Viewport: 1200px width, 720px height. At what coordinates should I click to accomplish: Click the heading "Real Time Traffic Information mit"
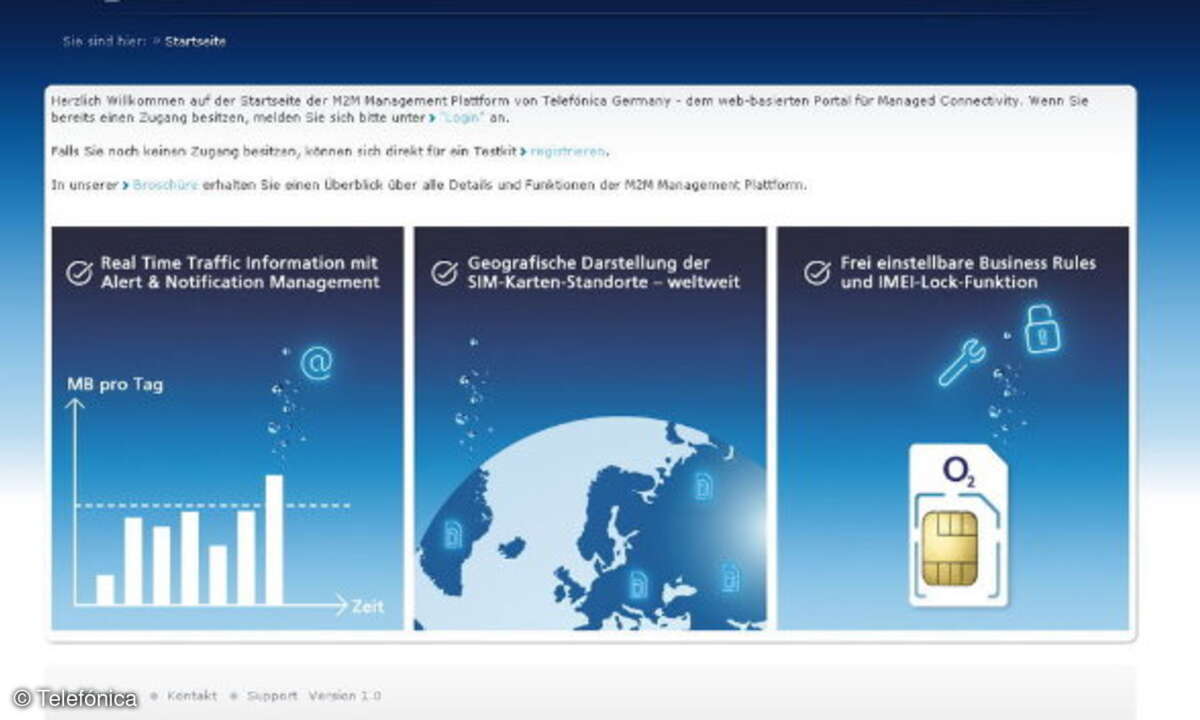tap(239, 263)
